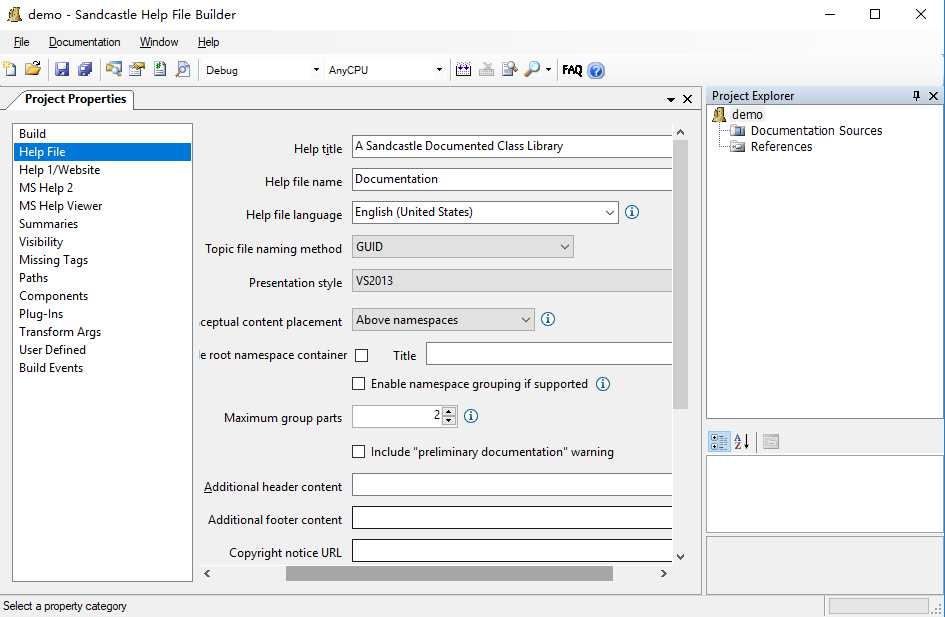The height and width of the screenshot is (617, 945).
Task: Click the Help title text field
Action: coord(512,146)
